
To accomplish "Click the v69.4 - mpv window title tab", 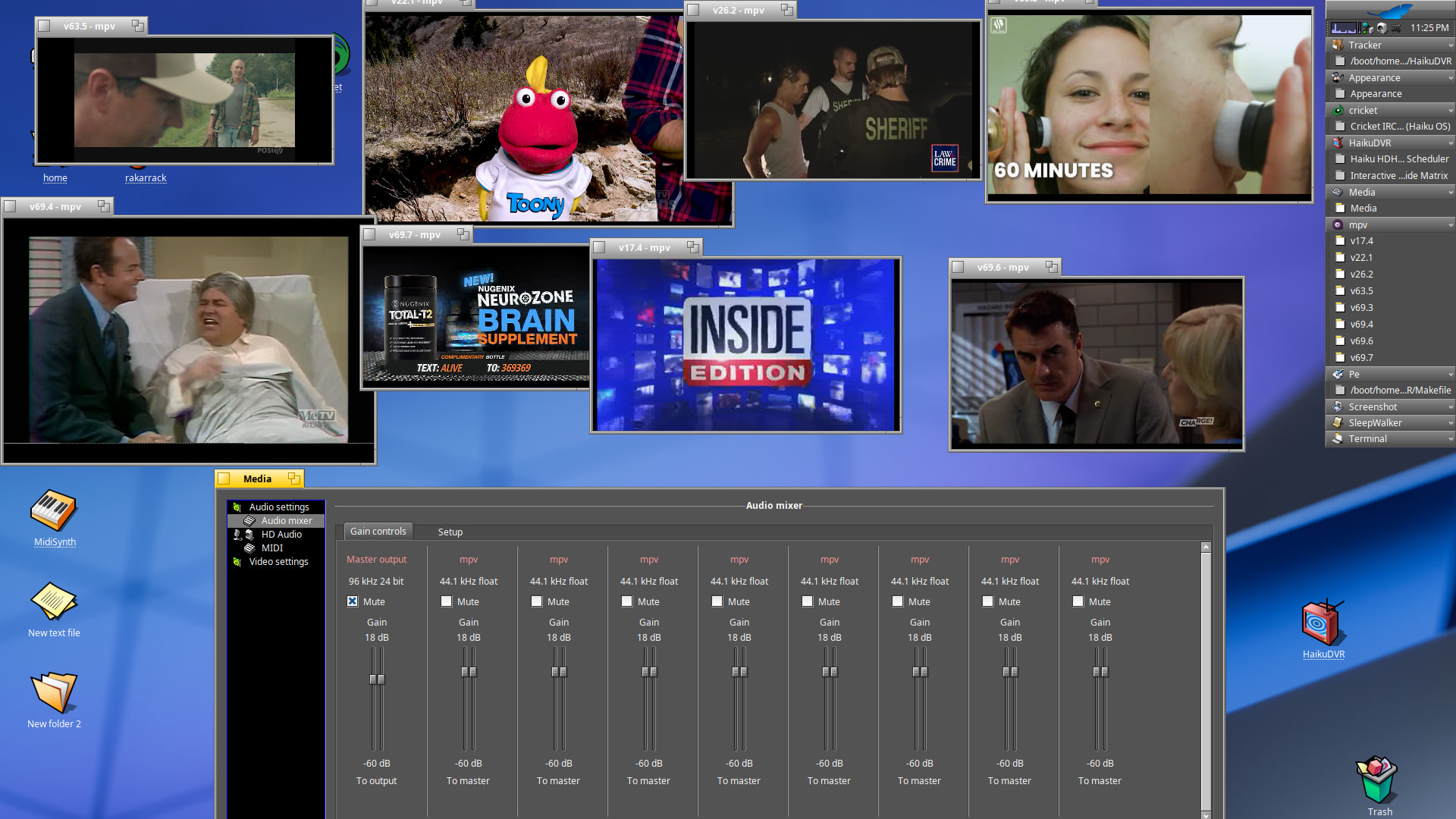I will point(57,207).
